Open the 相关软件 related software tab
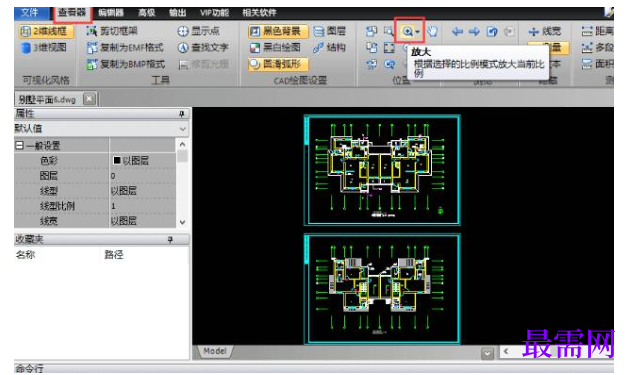Image resolution: width=634 pixels, height=375 pixels. click(x=259, y=13)
